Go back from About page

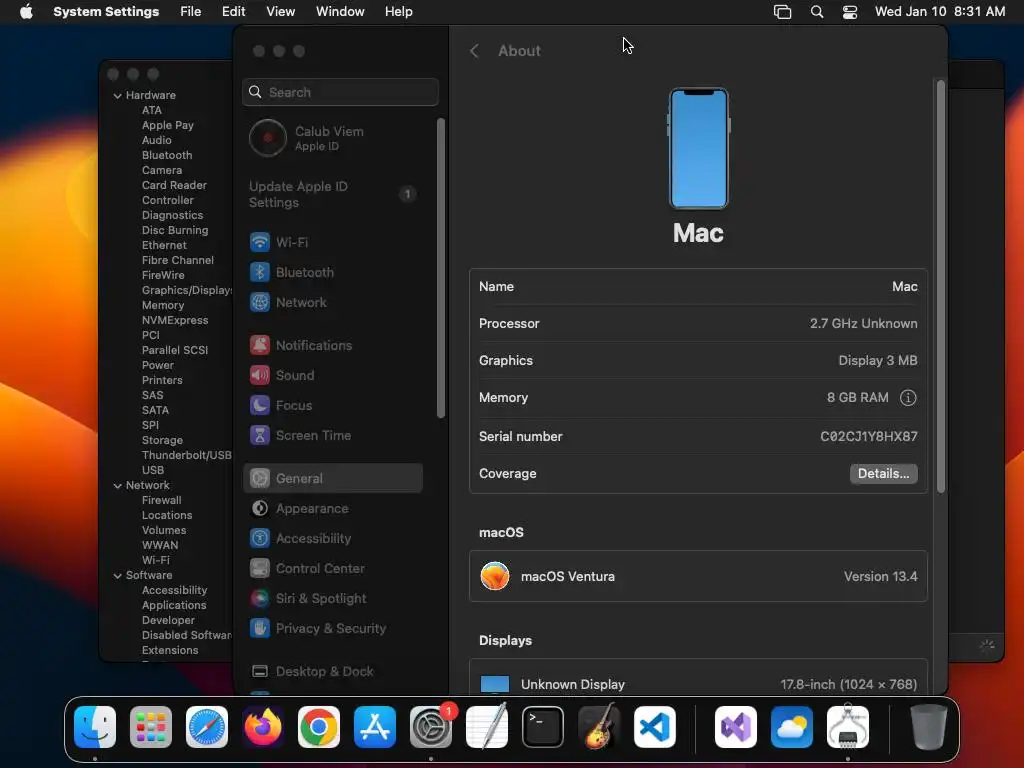[x=475, y=51]
